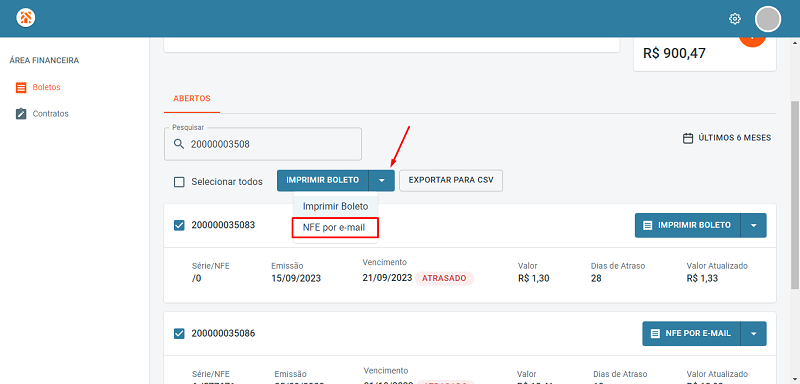
Task: Click boleto number 200000035083
Action: pyautogui.click(x=223, y=225)
